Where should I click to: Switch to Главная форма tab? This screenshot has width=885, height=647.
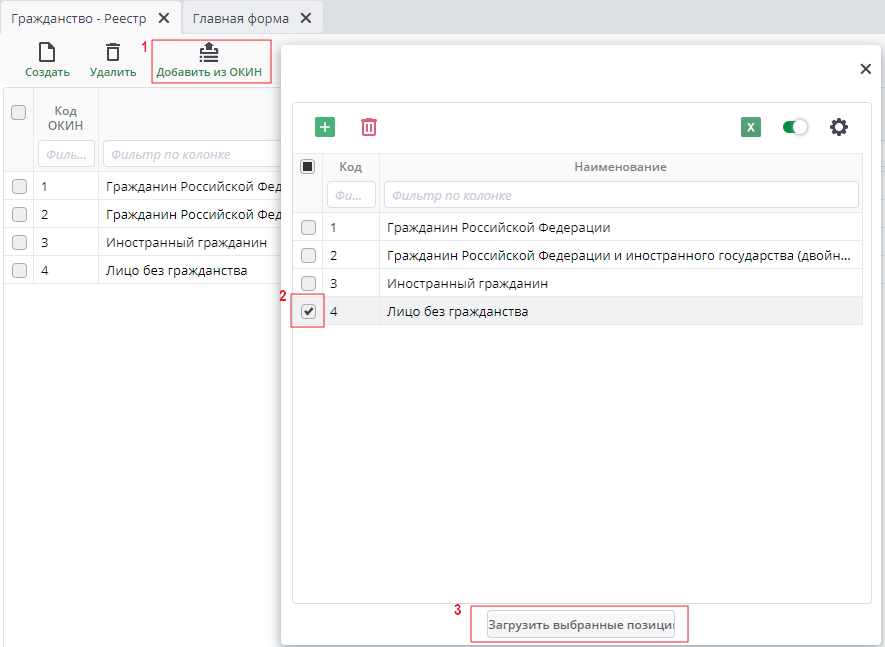click(x=241, y=18)
